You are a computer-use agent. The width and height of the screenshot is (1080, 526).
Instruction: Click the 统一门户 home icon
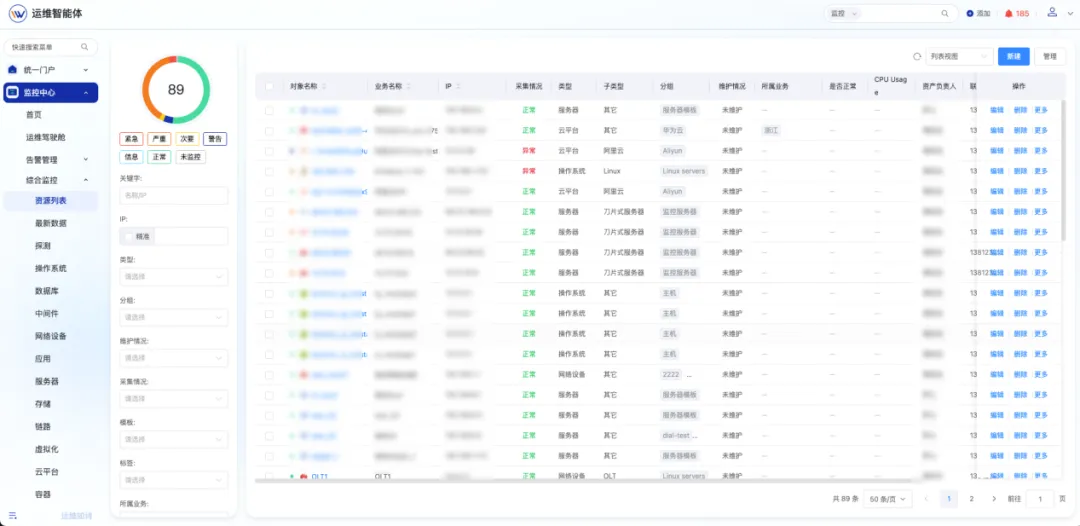(x=12, y=70)
